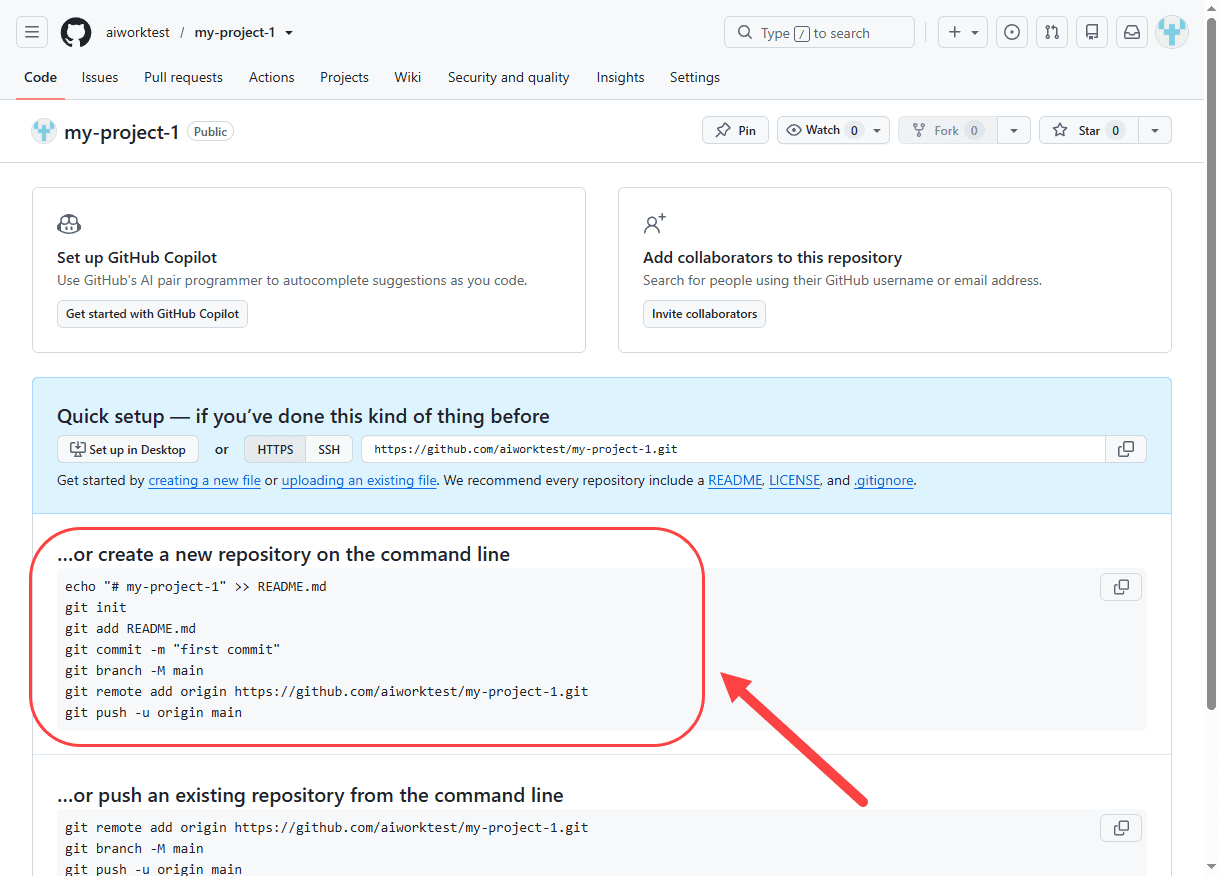The width and height of the screenshot is (1219, 876).
Task: Open Security and quality tab
Action: pos(509,77)
